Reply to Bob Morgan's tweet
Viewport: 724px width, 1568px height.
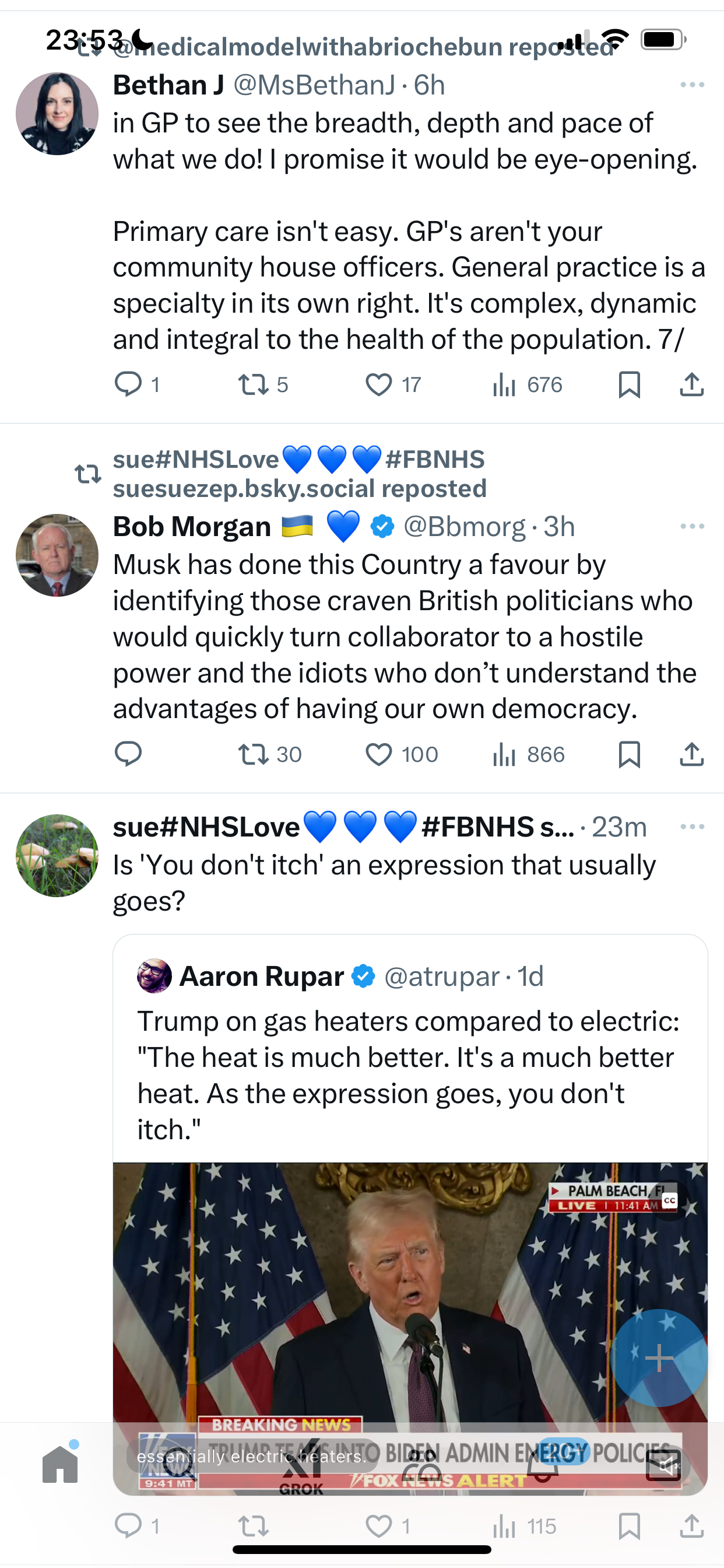coord(128,754)
